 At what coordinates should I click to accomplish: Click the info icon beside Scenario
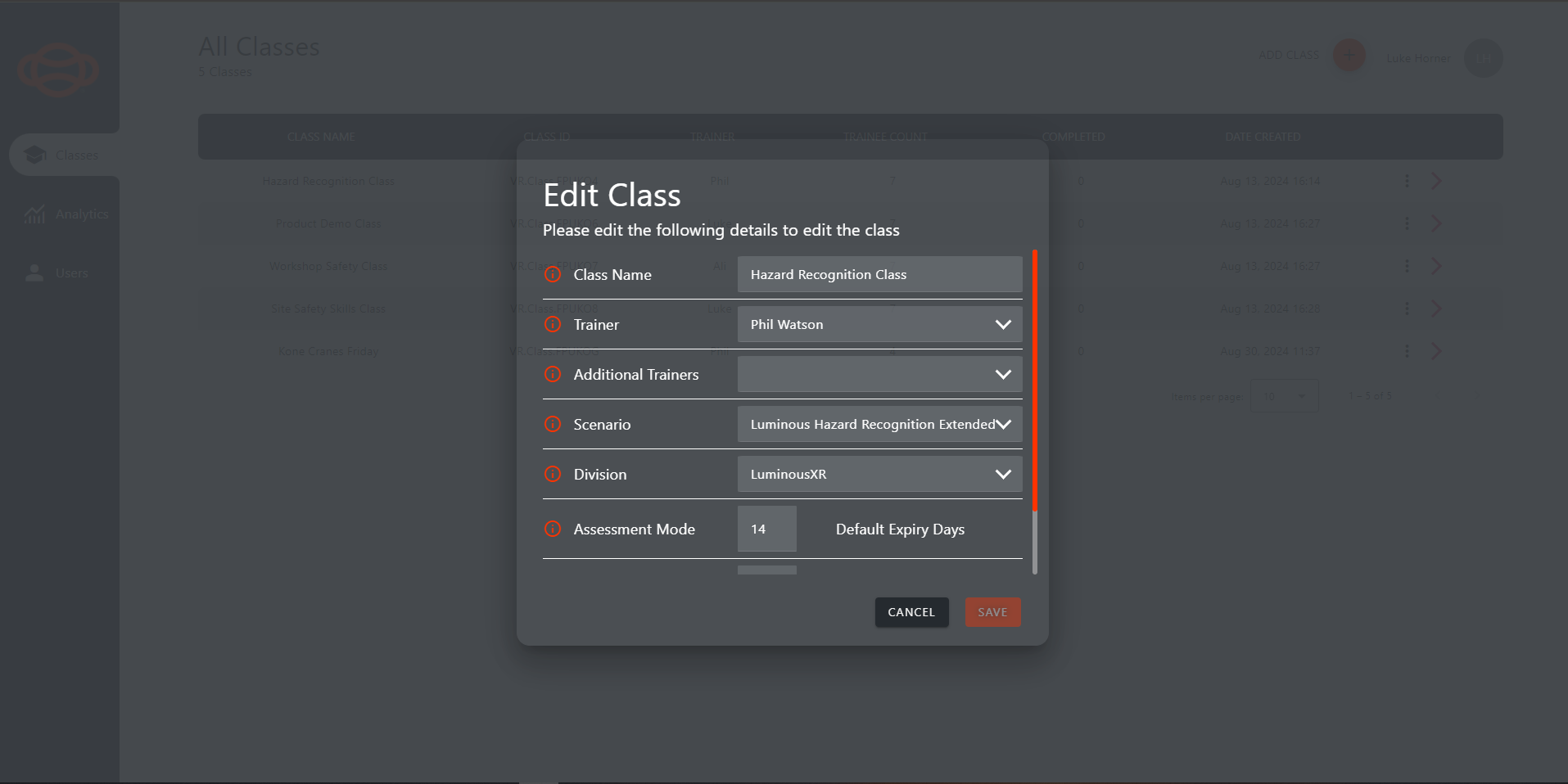tap(553, 424)
